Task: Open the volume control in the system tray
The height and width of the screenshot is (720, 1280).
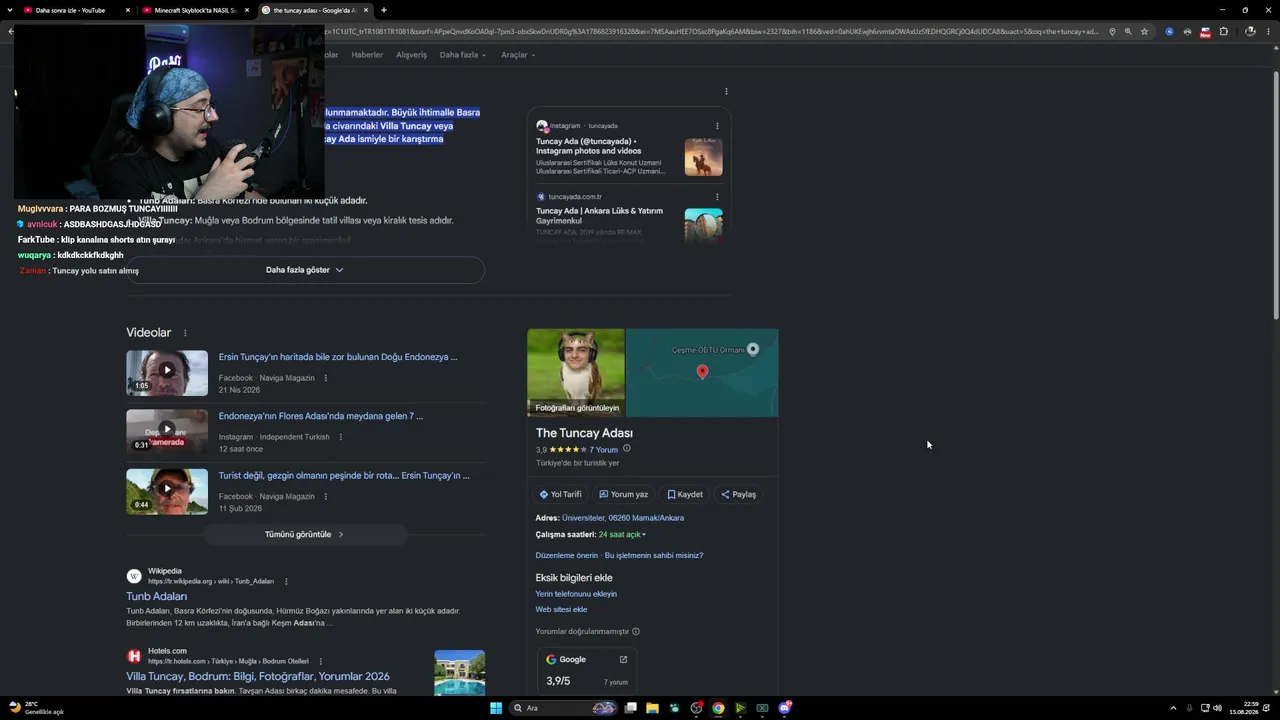Action: coord(1217,708)
